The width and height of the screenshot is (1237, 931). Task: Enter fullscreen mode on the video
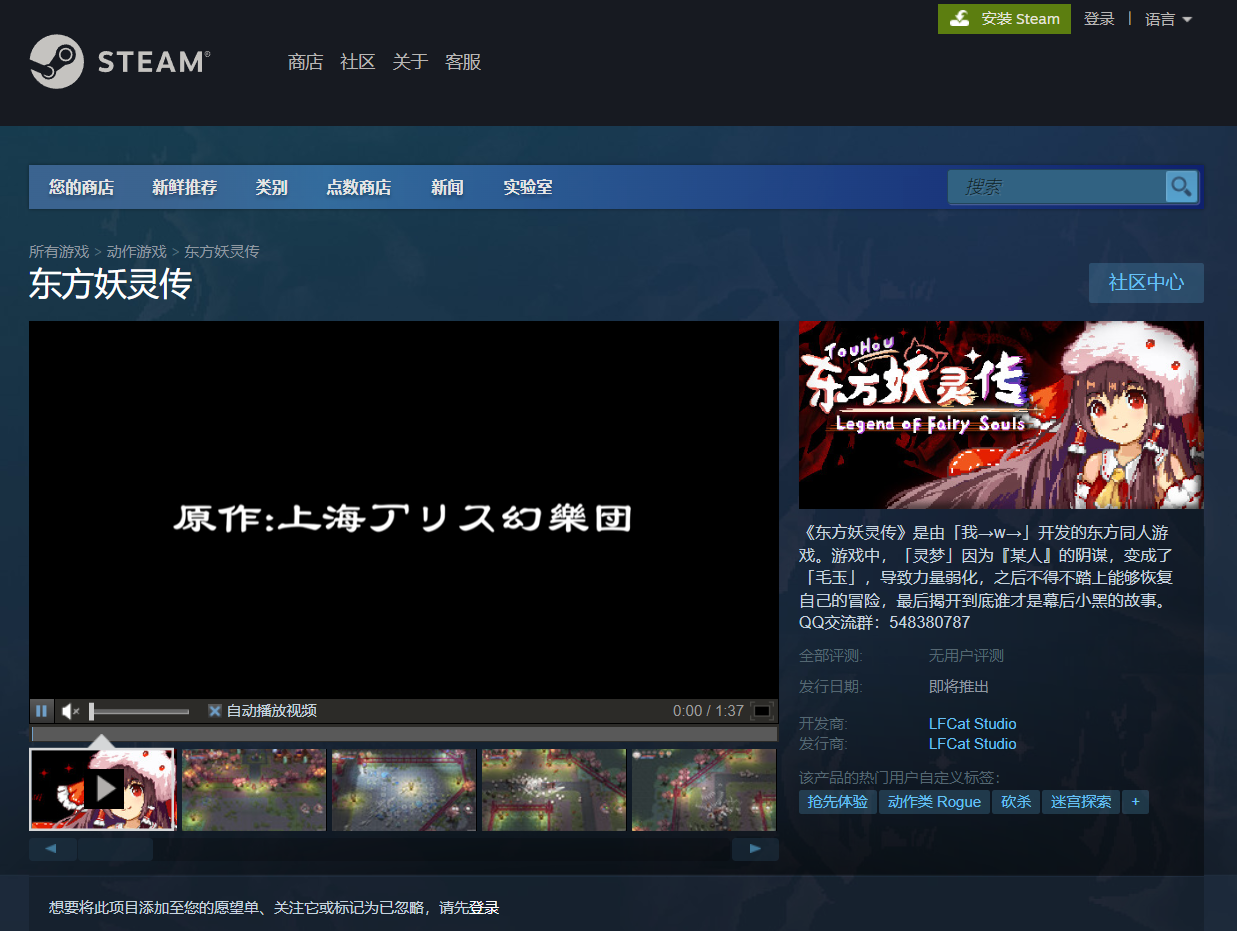[x=762, y=710]
